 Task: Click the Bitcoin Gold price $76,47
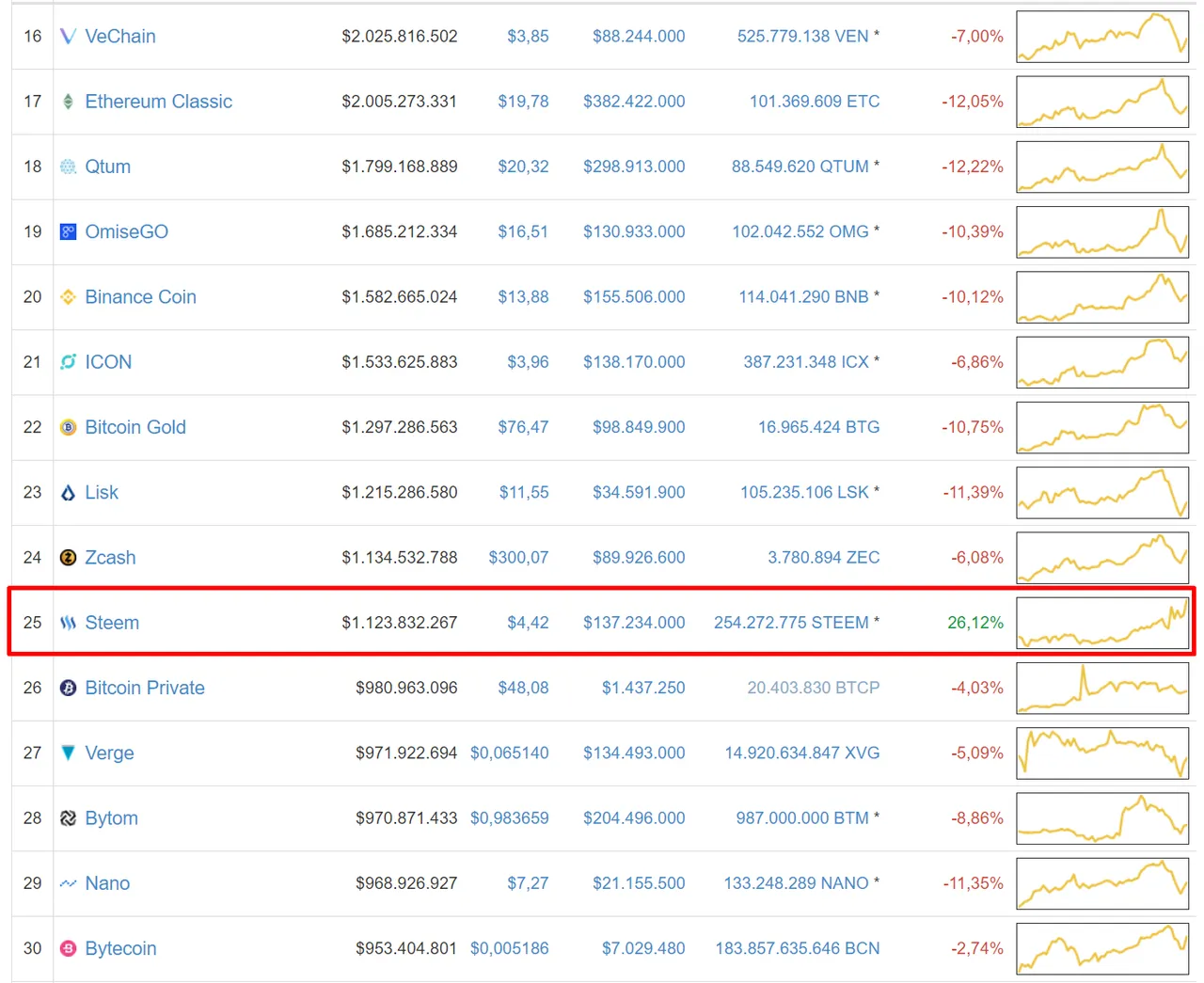coord(523,427)
